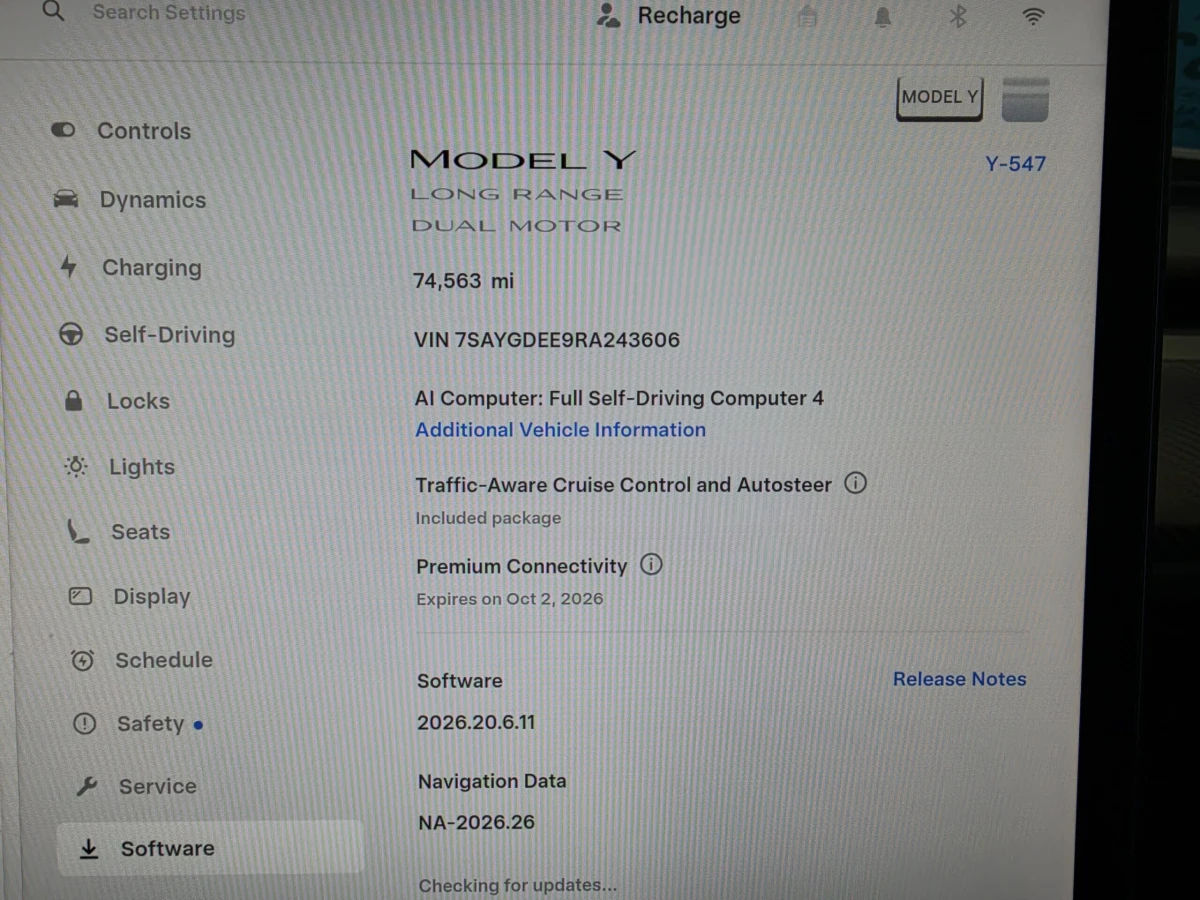1200x900 pixels.
Task: Click the Dynamics car icon
Action: click(x=66, y=199)
